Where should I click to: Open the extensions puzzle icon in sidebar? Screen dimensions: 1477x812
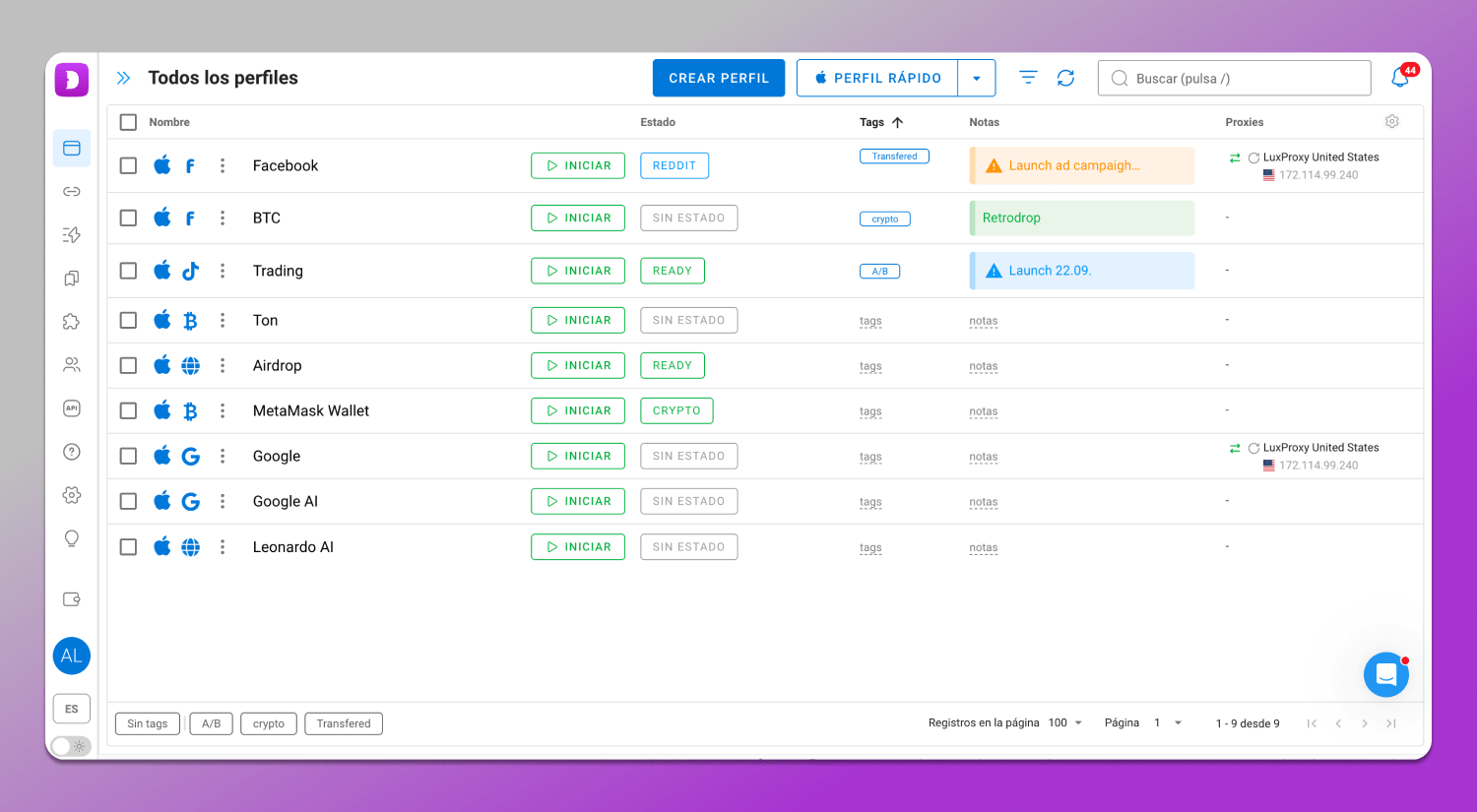click(72, 322)
